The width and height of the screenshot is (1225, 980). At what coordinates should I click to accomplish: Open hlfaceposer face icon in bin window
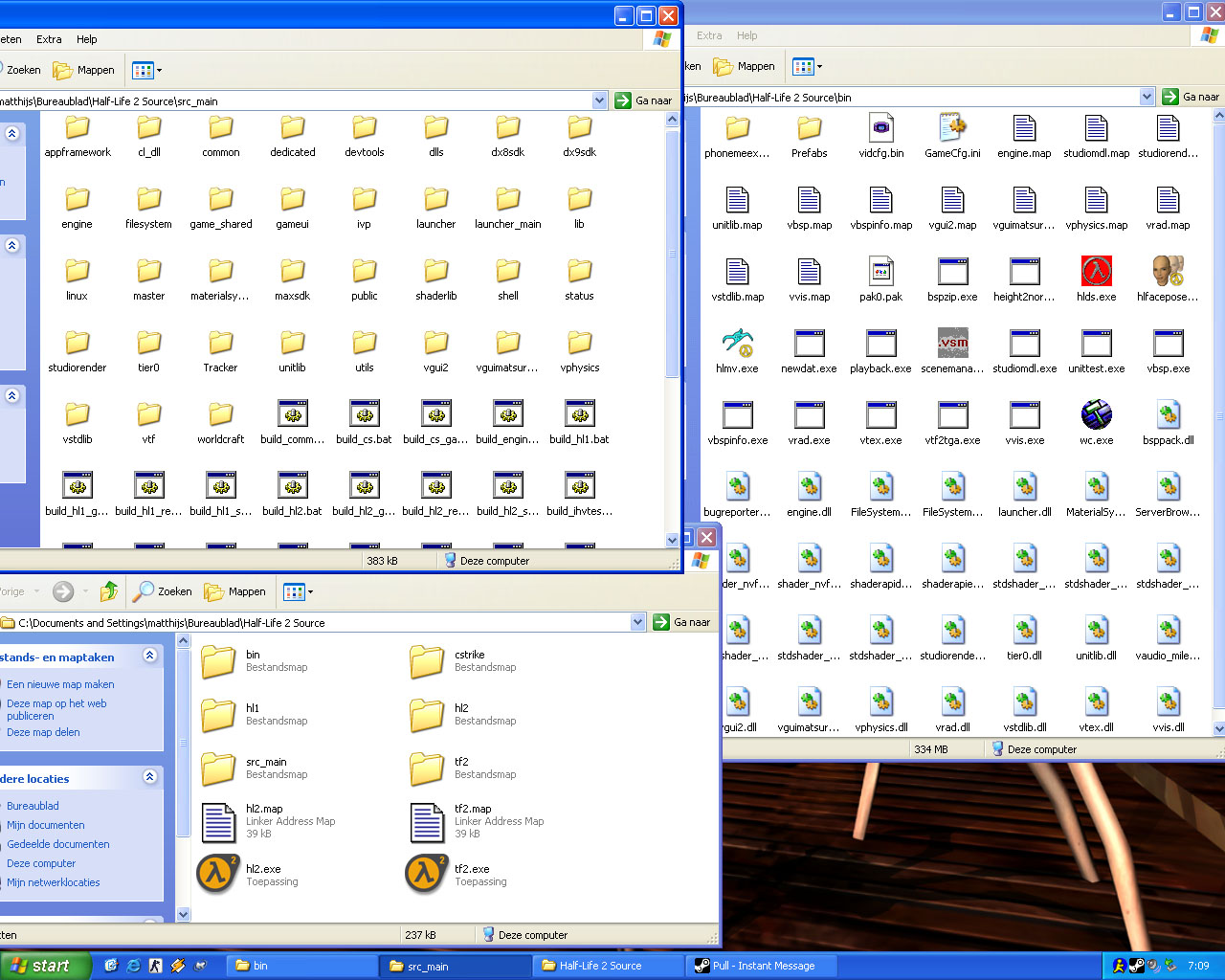pyautogui.click(x=1168, y=272)
